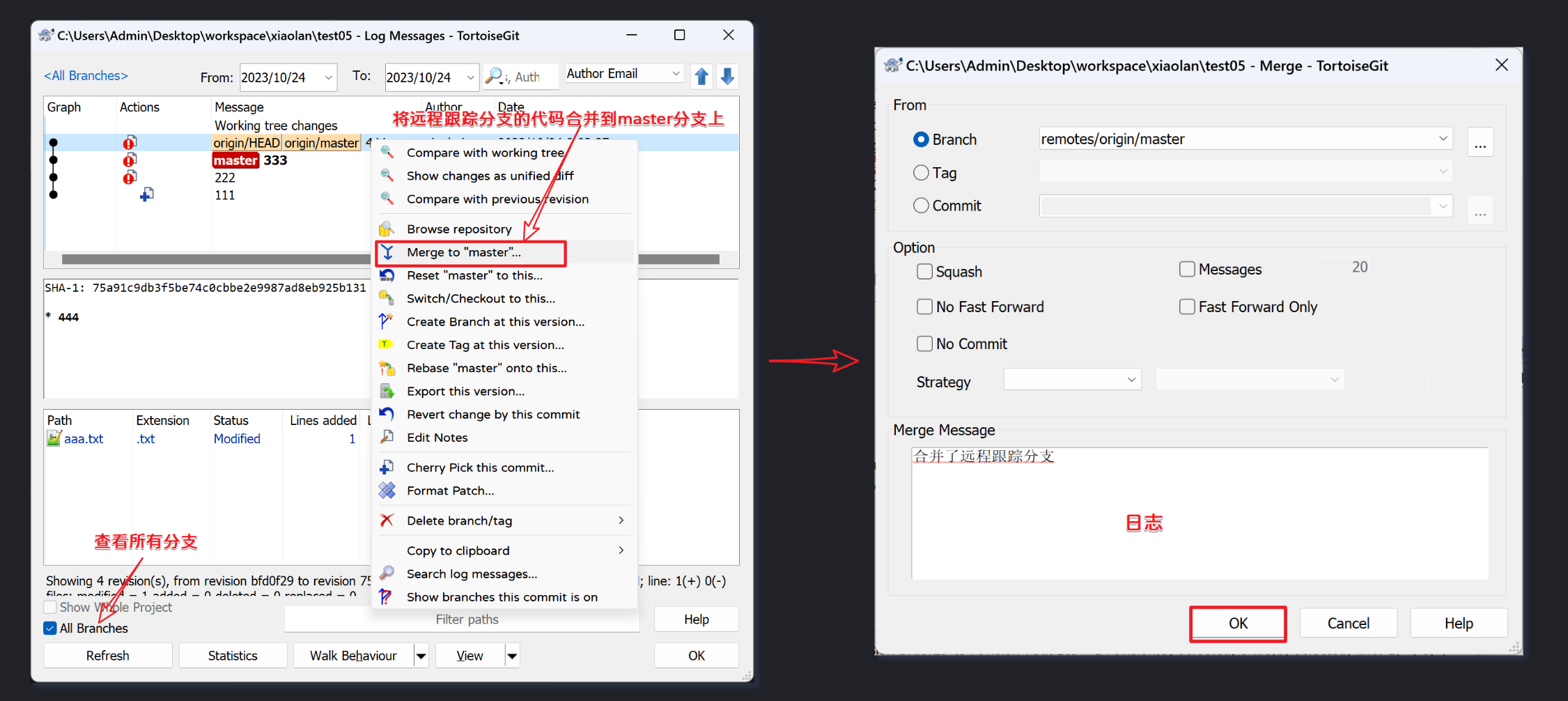This screenshot has width=1568, height=701.
Task: Select Export this version... entry
Action: point(506,392)
